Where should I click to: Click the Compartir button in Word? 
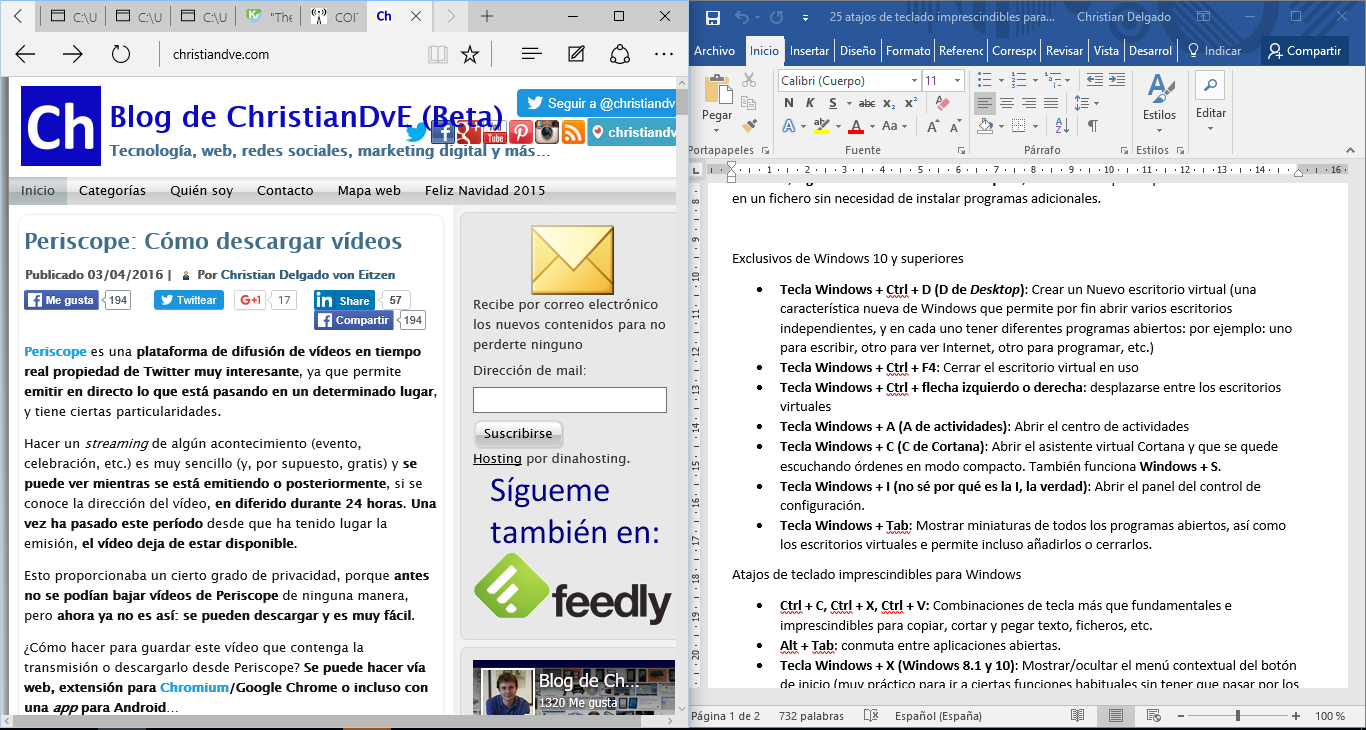pyautogui.click(x=1305, y=51)
